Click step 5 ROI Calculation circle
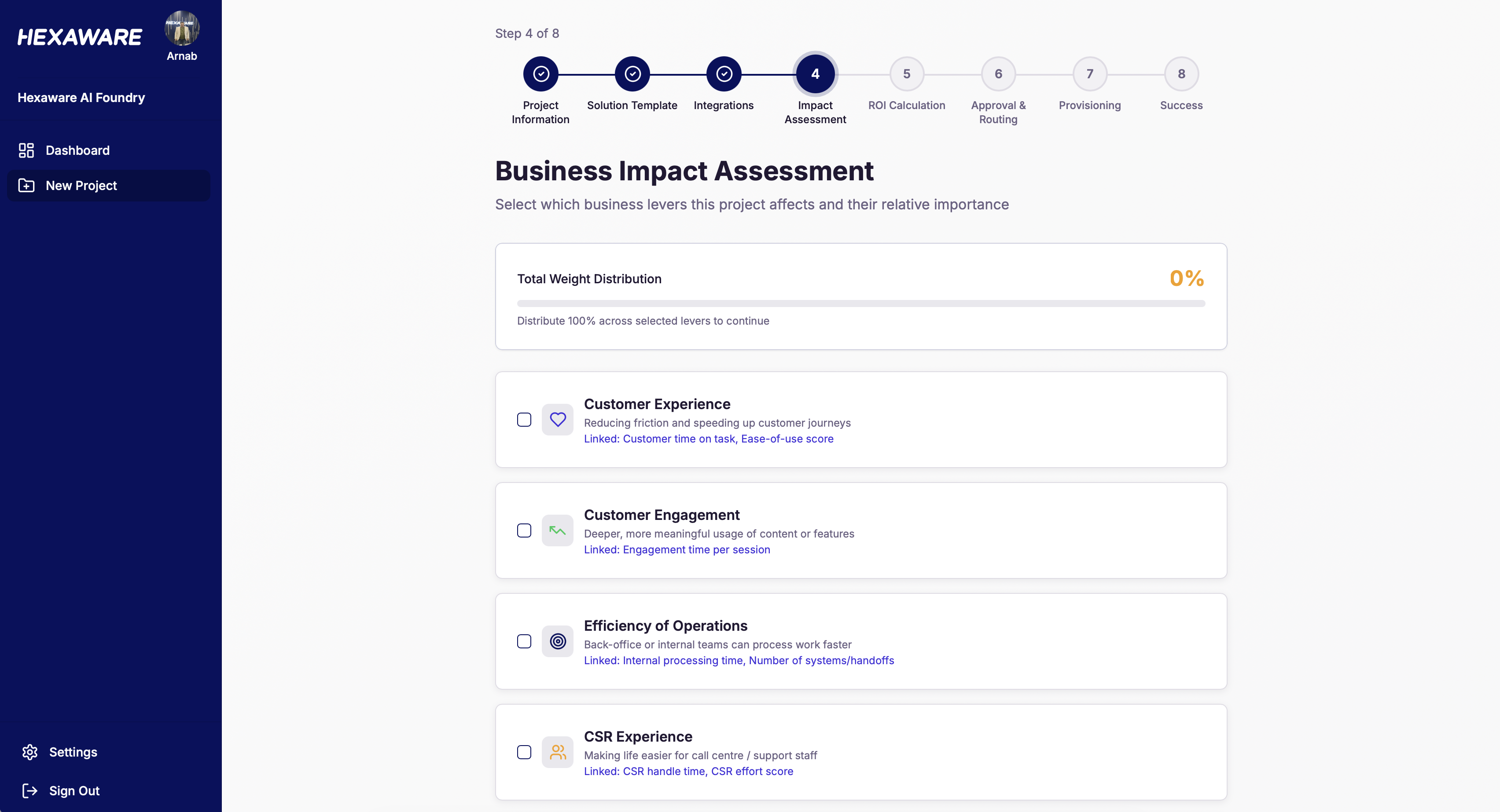 (x=907, y=74)
